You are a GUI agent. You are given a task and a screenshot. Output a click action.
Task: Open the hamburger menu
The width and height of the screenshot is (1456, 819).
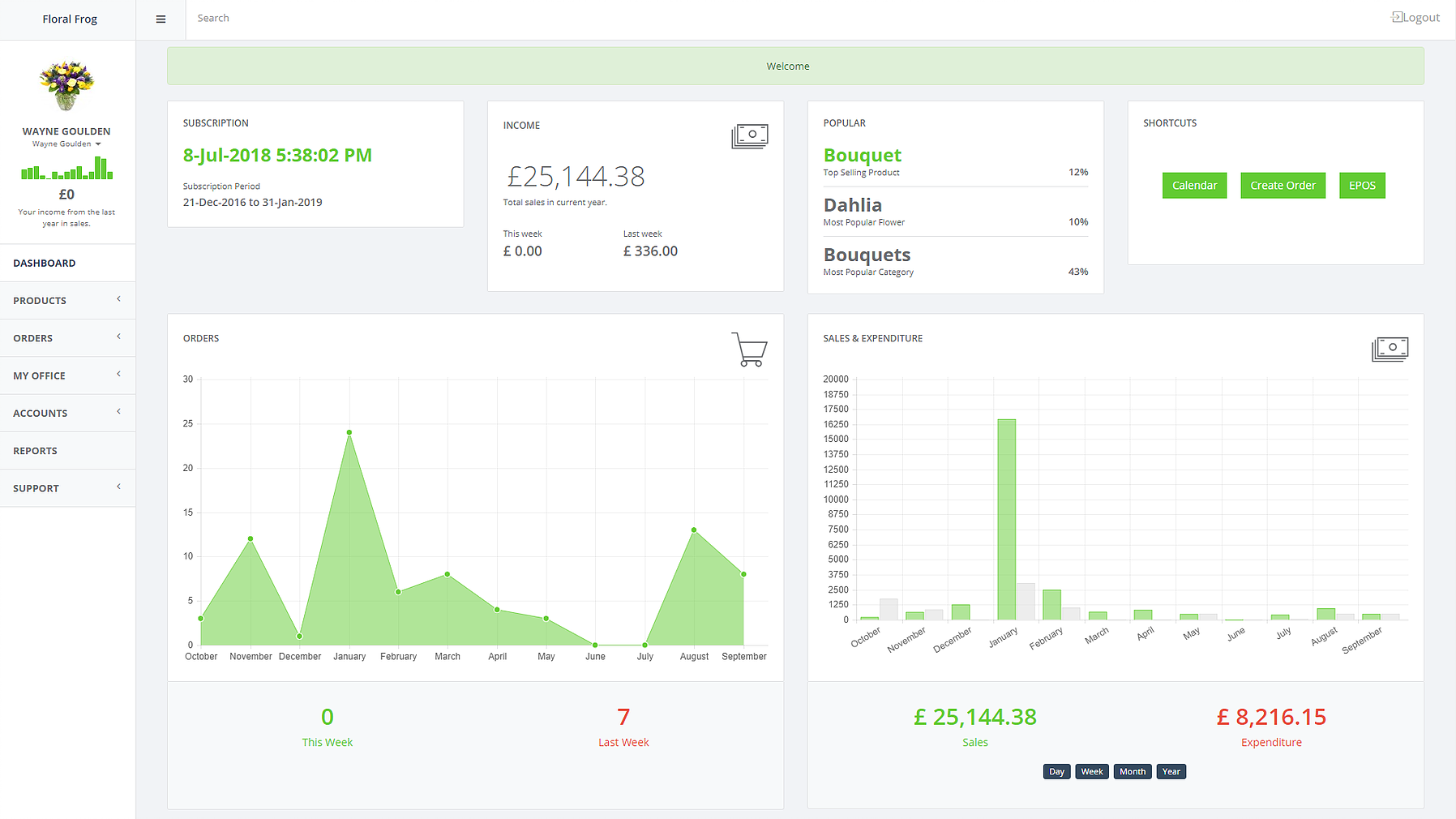tap(160, 18)
